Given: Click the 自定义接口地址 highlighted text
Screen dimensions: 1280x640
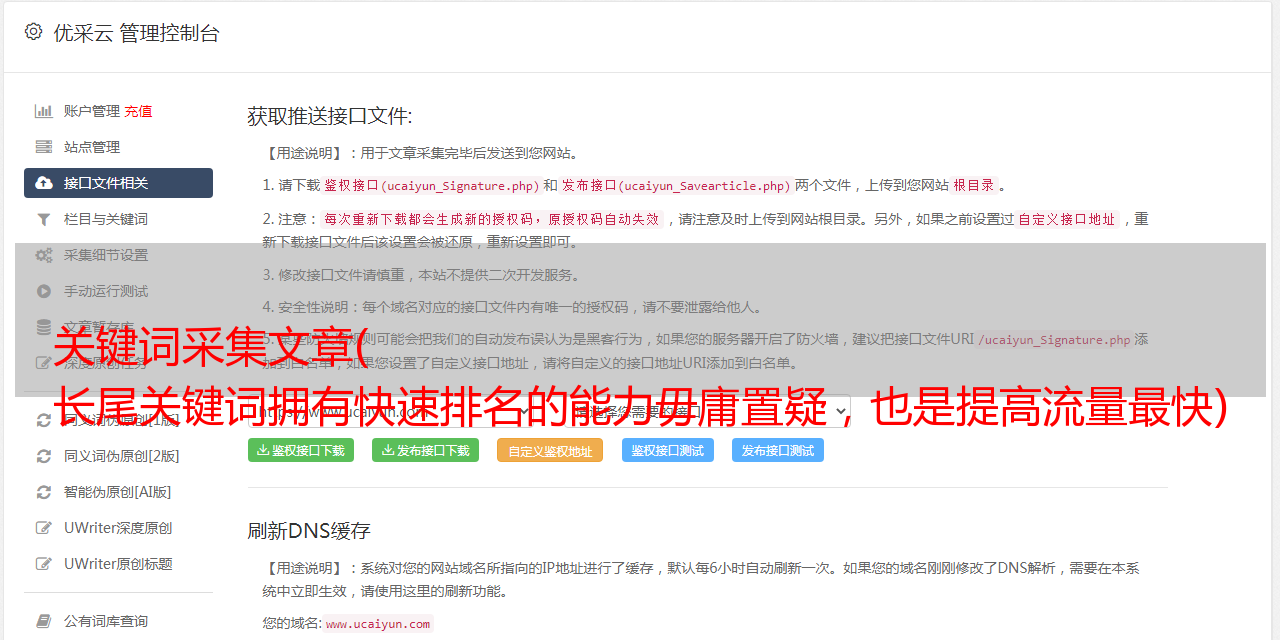Looking at the screenshot, I should click(x=1067, y=219).
